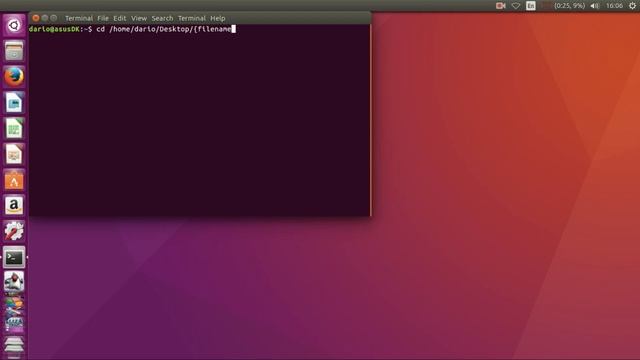Open the first Terminal menu in menu bar

(79, 18)
